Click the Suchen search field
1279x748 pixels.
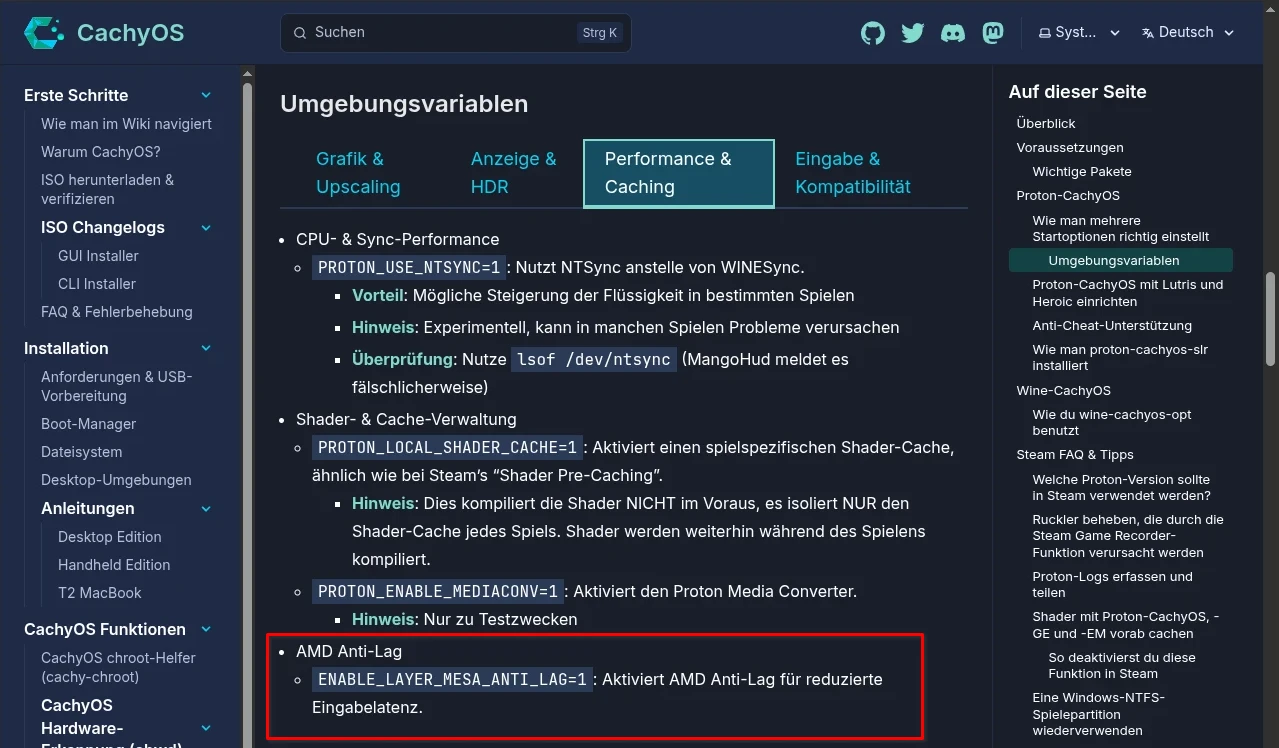coord(455,33)
